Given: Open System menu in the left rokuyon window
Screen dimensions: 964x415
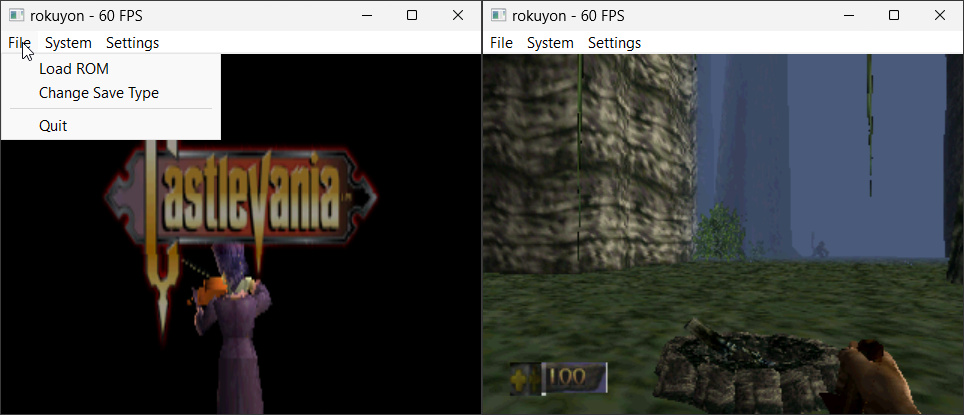Looking at the screenshot, I should (68, 42).
